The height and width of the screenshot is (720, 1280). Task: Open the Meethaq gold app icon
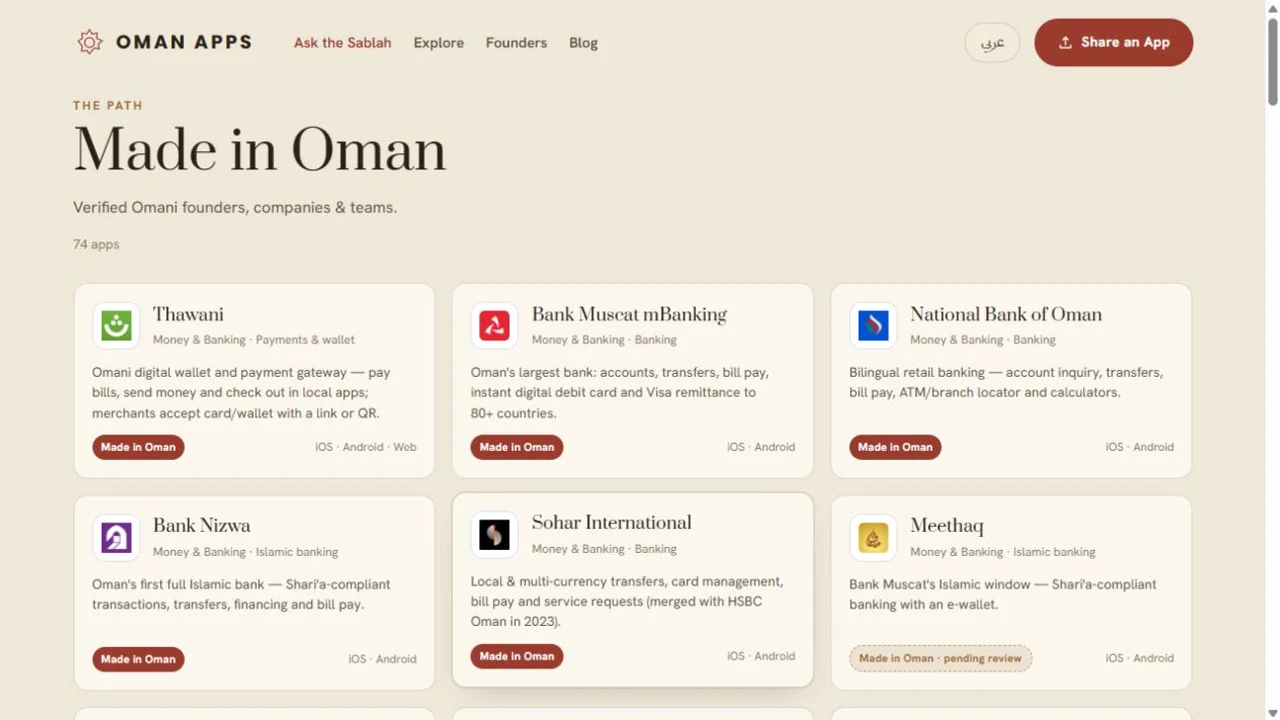[x=873, y=538]
